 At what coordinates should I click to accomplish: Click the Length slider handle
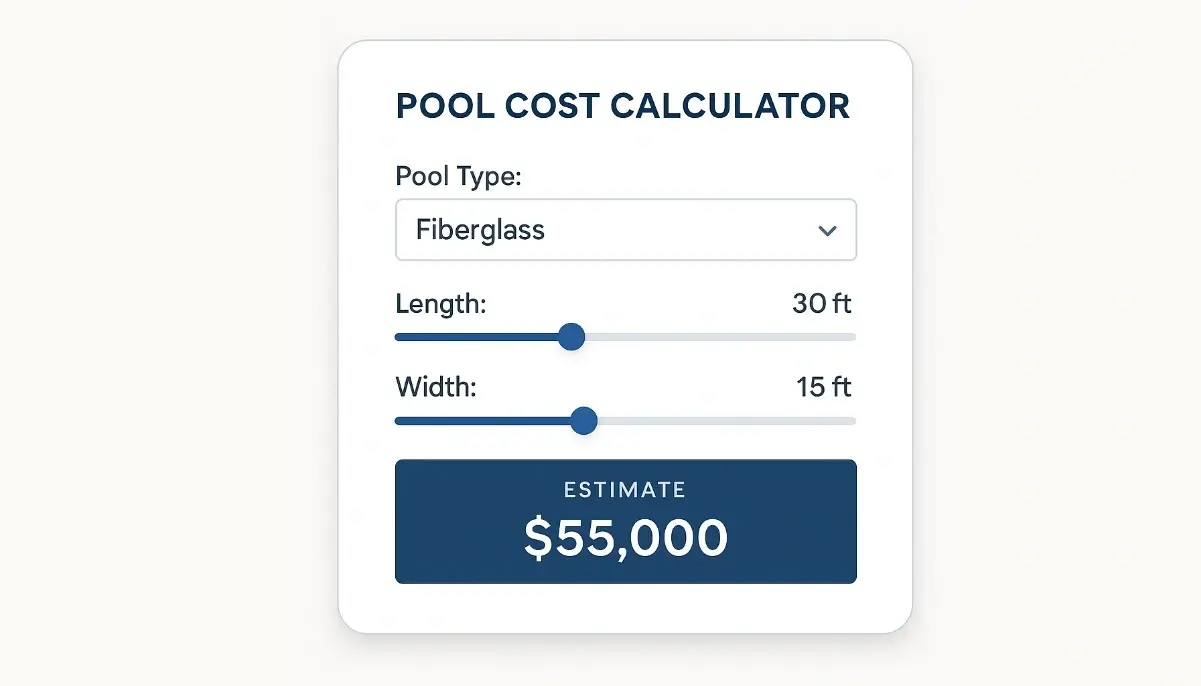(571, 337)
